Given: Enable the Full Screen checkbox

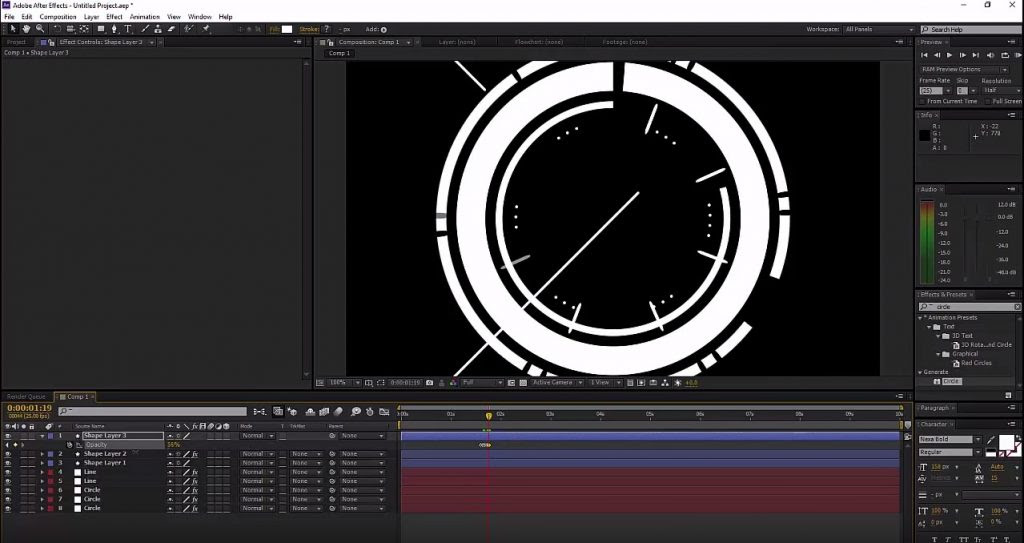Looking at the screenshot, I should [988, 101].
